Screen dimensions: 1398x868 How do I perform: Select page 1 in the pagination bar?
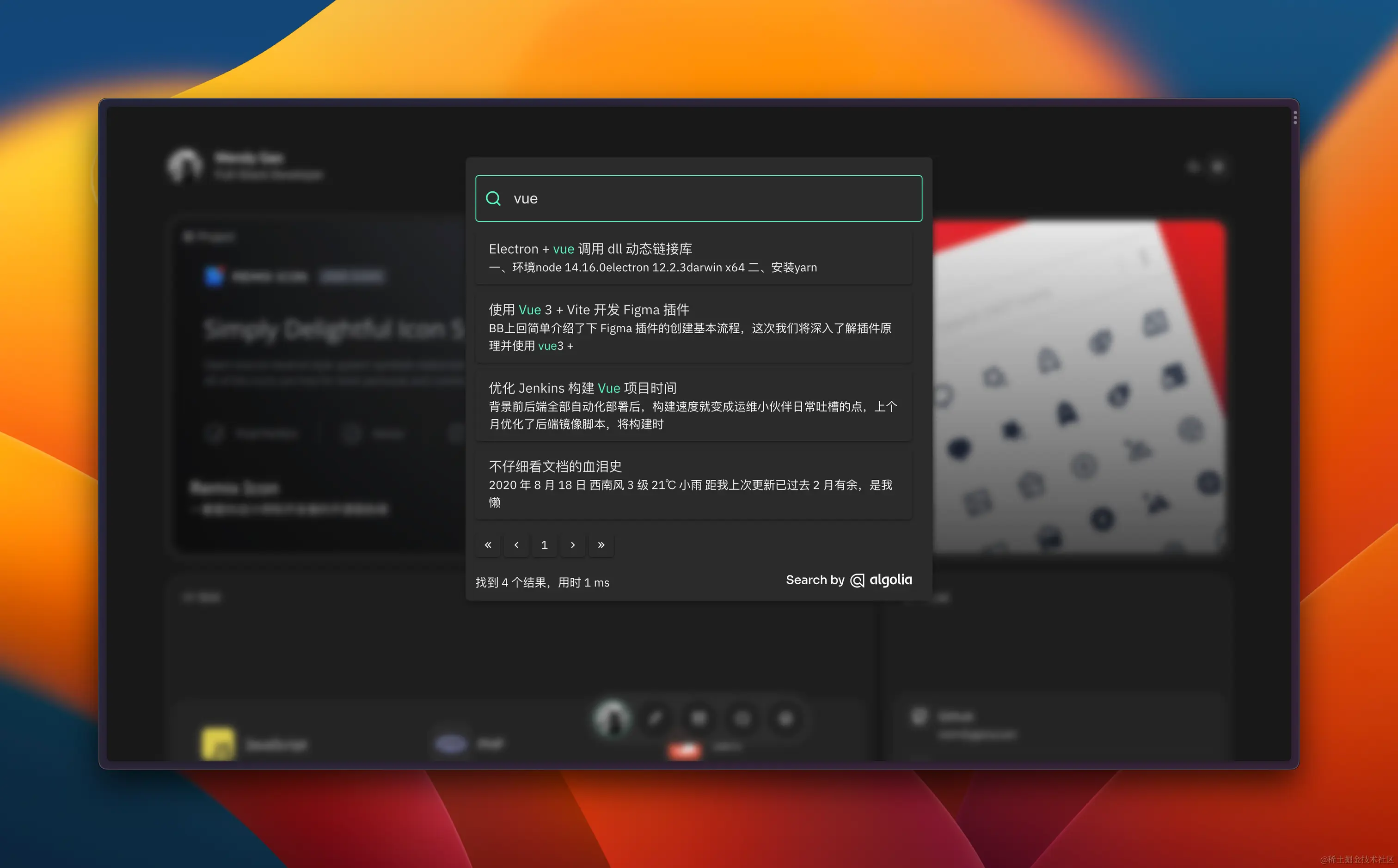[544, 545]
